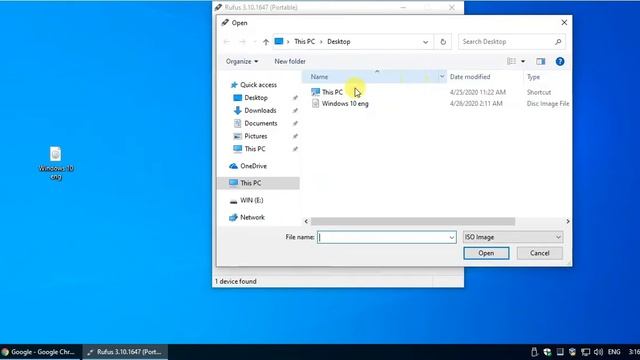This screenshot has width=640, height=360.
Task: Change view layout icon
Action: point(511,61)
